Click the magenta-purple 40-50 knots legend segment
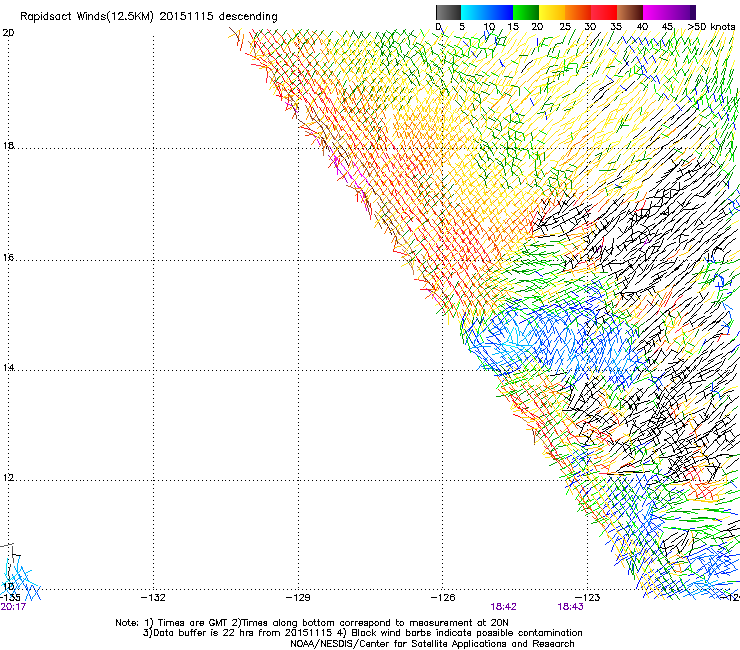 [x=669, y=12]
